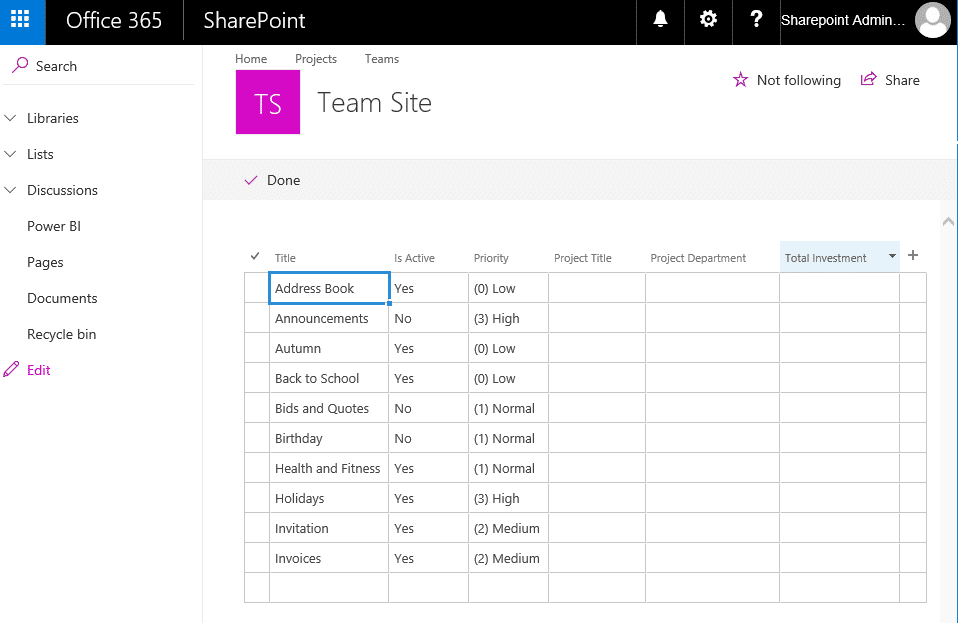Open SharePoint settings gear
Screen dimensions: 959x623
(708, 22)
